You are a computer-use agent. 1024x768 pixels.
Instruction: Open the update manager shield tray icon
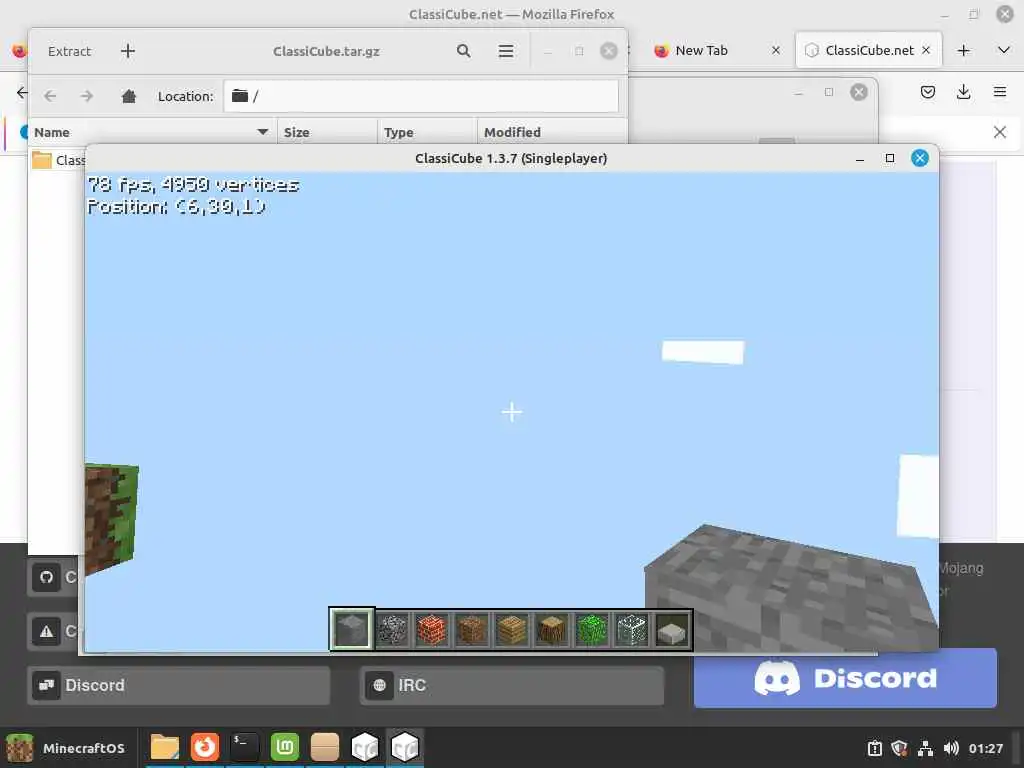point(899,748)
